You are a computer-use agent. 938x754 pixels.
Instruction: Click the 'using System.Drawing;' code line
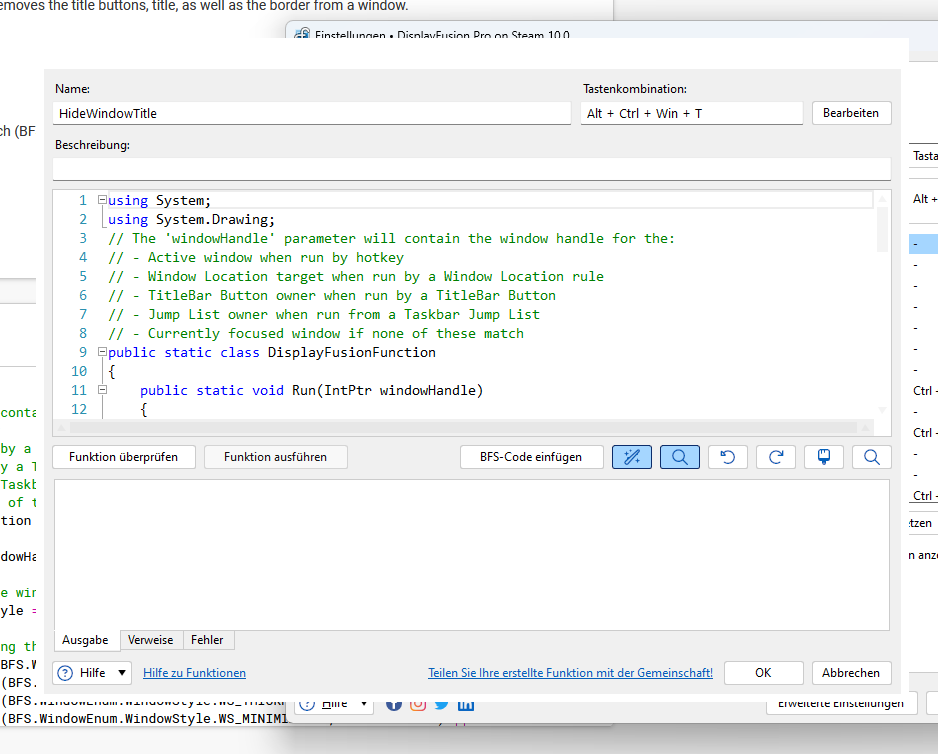tap(191, 220)
